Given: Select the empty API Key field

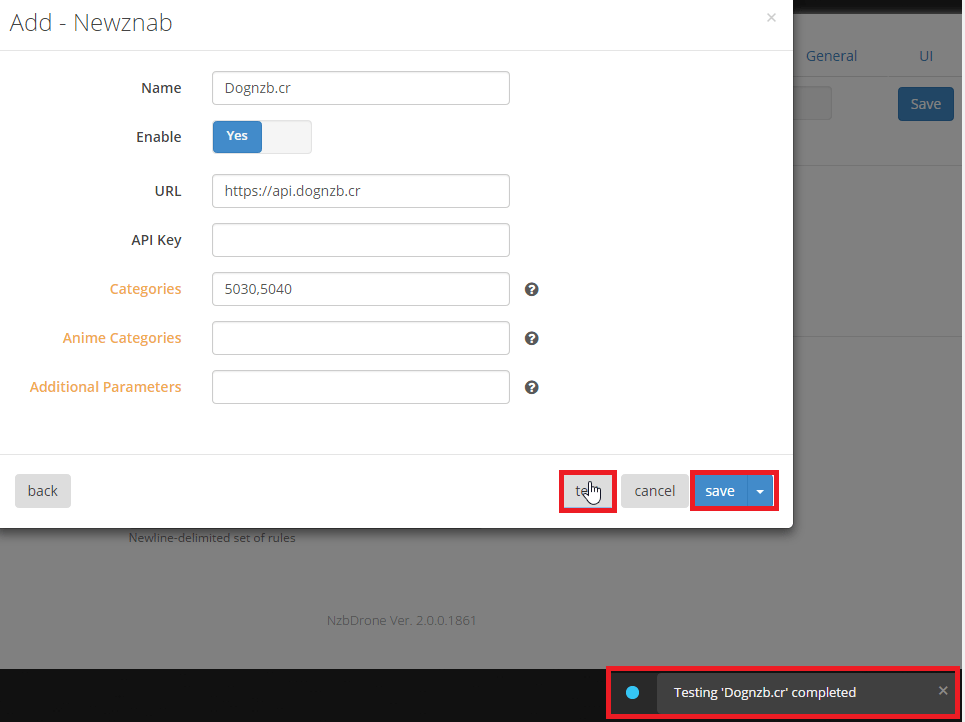Looking at the screenshot, I should pos(361,240).
